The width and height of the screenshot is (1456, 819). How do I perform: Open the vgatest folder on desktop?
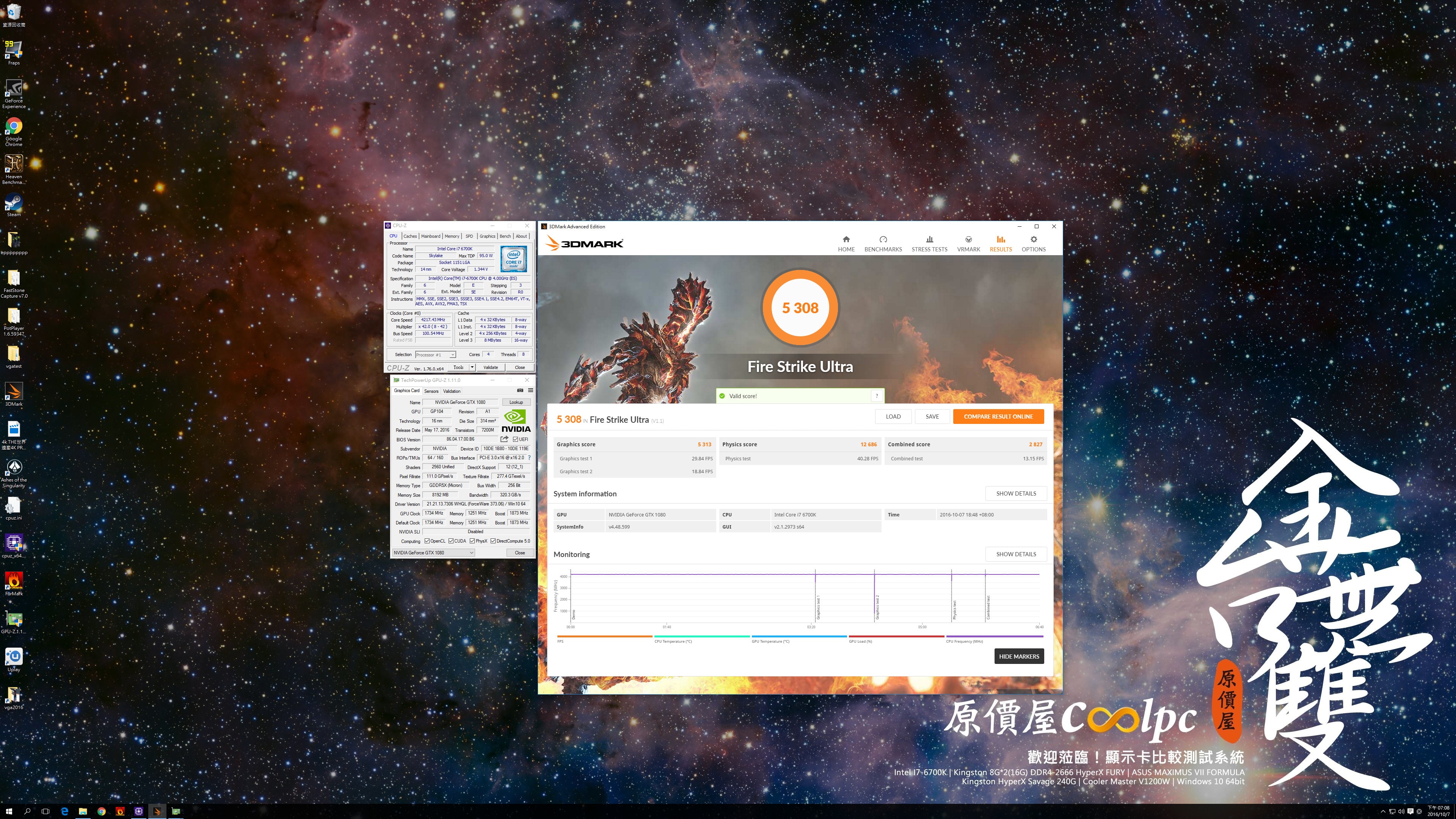click(x=14, y=357)
